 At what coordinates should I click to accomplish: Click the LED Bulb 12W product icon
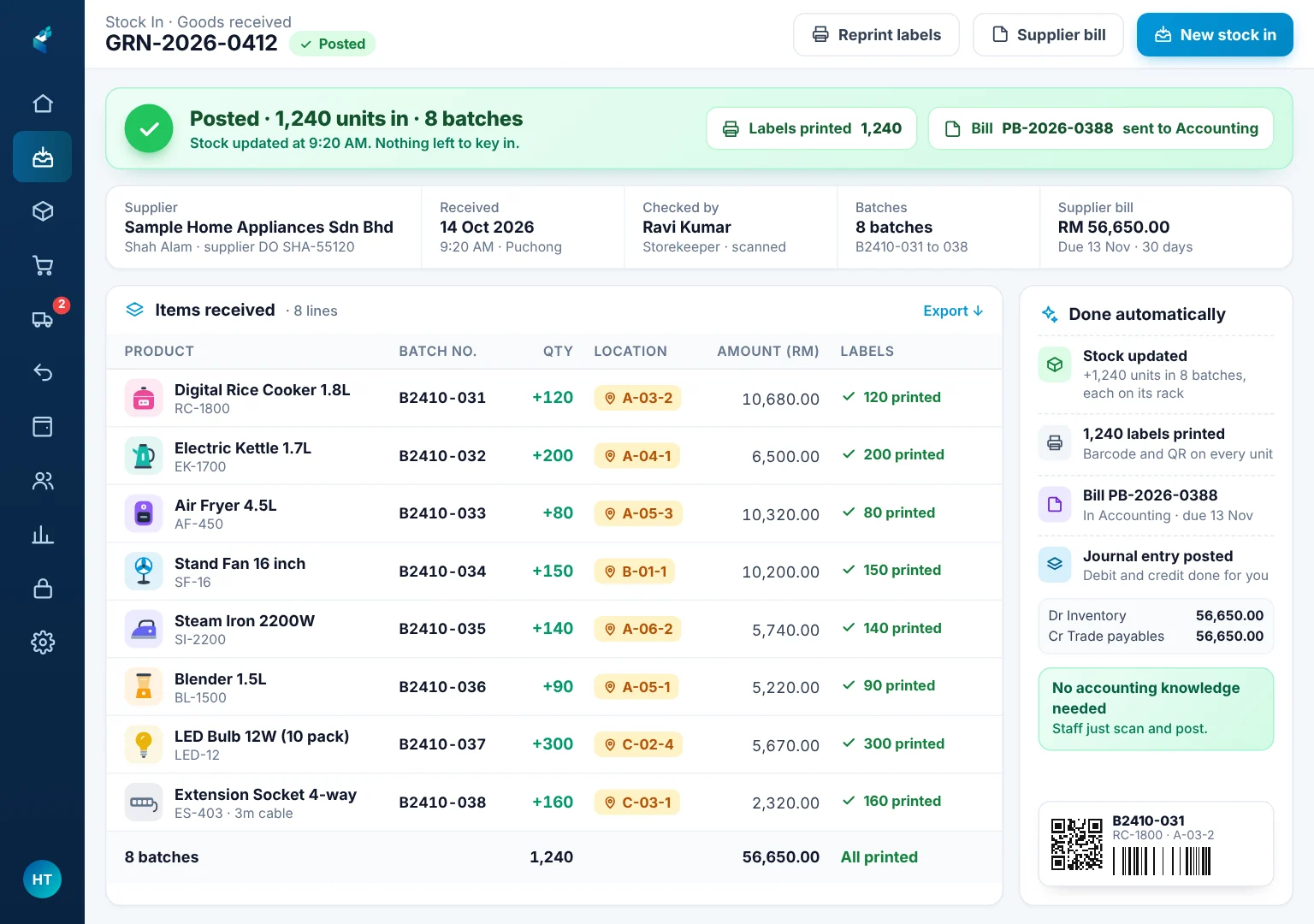coord(144,744)
